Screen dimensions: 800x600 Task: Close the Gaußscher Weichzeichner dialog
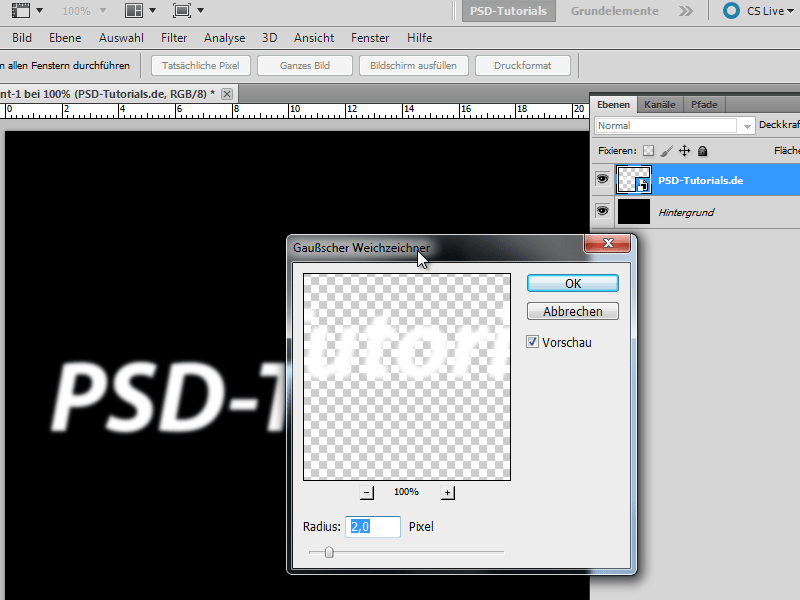(x=608, y=243)
